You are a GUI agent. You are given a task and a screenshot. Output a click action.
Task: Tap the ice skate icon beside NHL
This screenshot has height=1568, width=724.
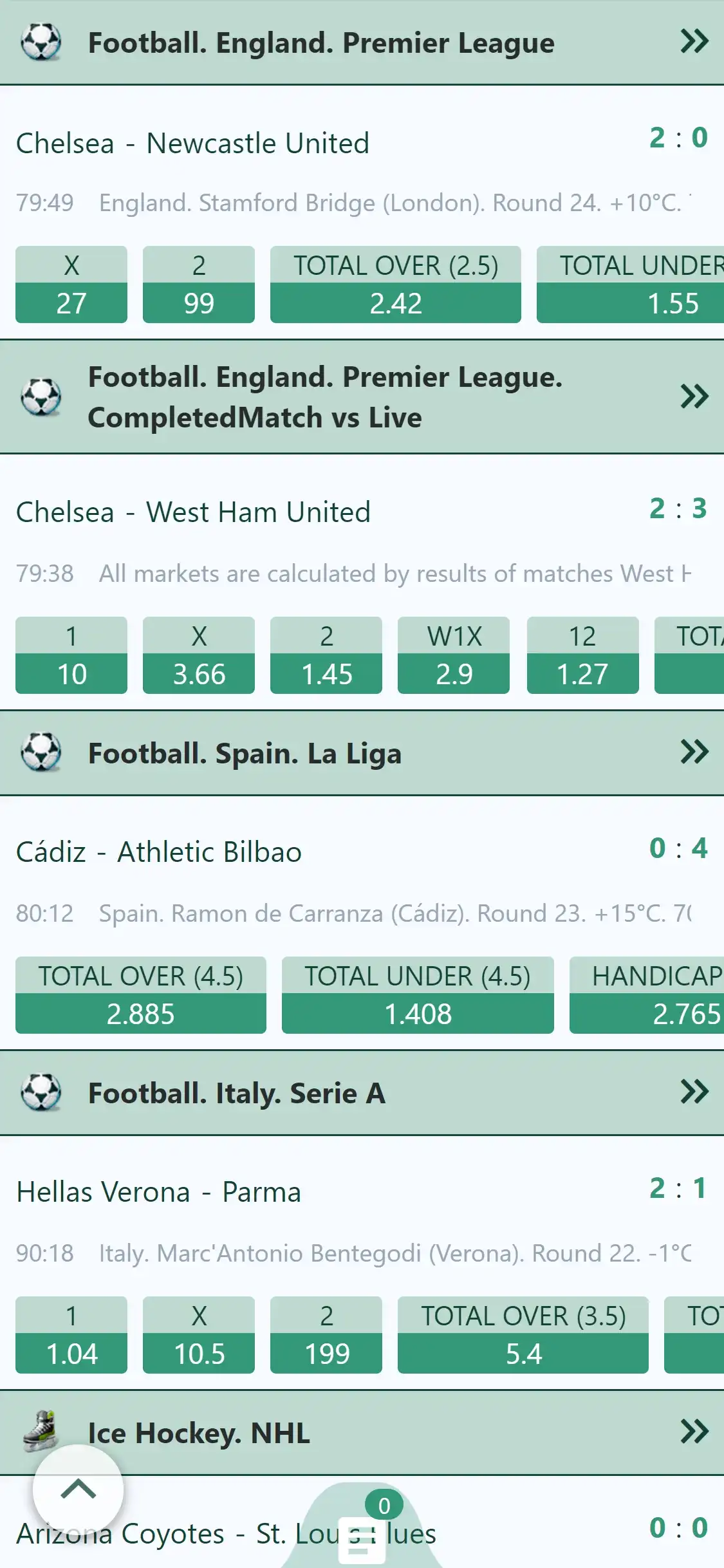pyautogui.click(x=41, y=1432)
